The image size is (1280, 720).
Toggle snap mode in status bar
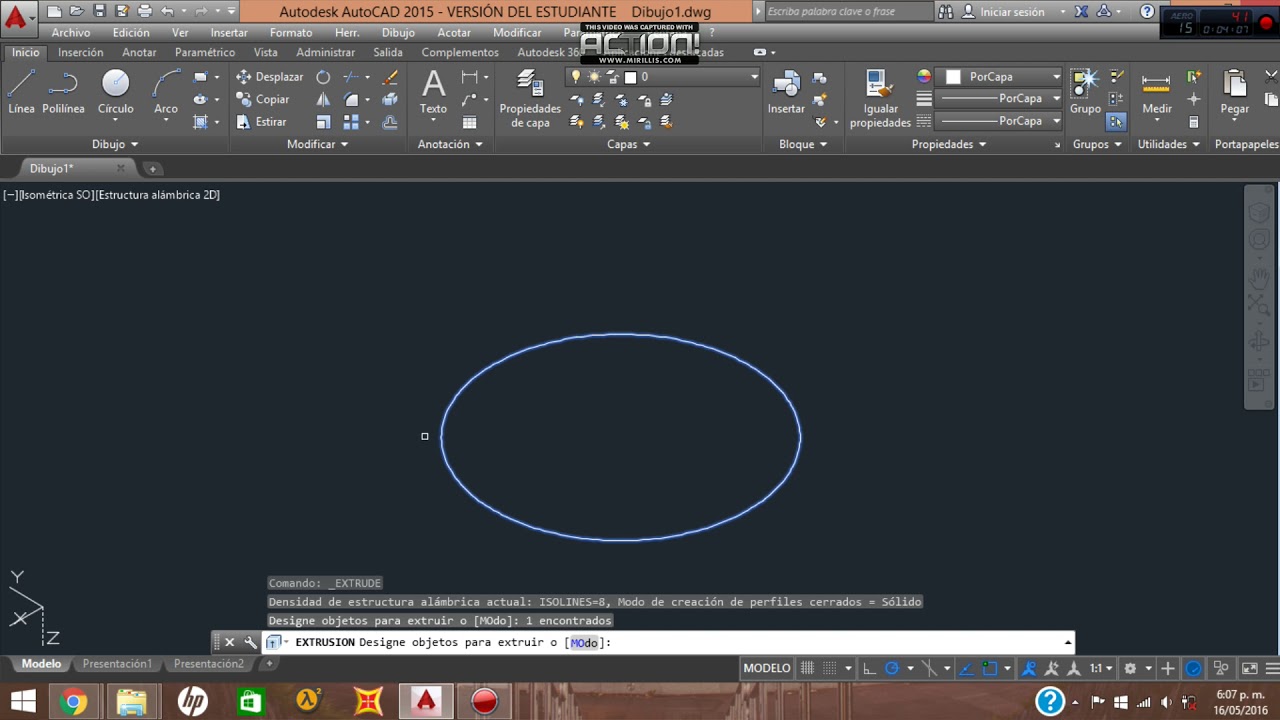[829, 668]
